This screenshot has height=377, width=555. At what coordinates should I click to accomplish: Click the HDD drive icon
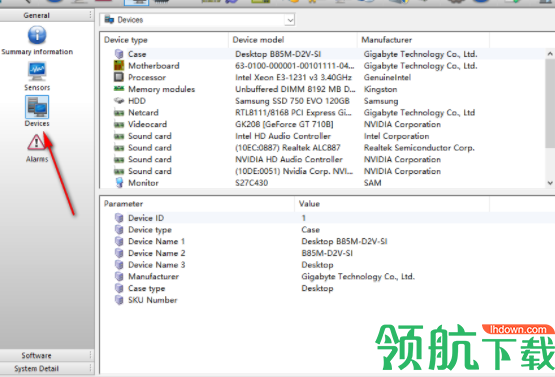[x=119, y=101]
